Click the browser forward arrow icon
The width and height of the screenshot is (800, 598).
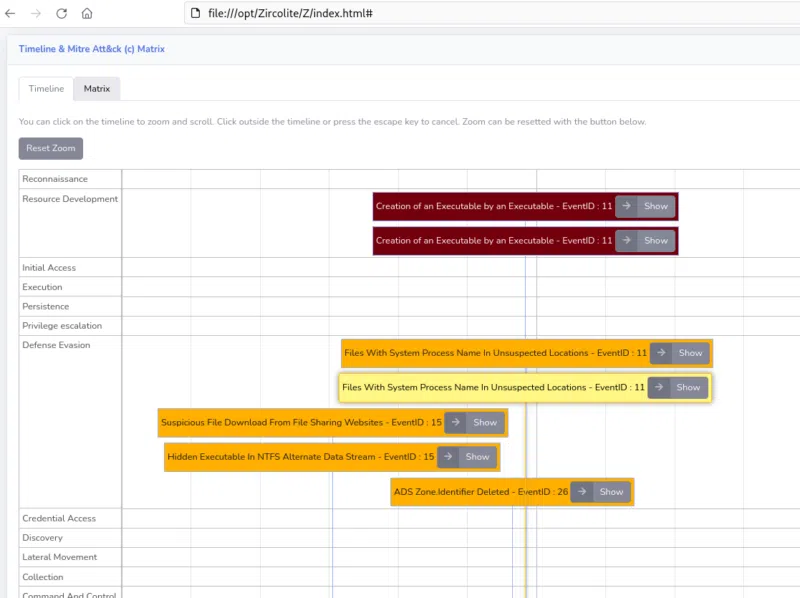tap(37, 15)
